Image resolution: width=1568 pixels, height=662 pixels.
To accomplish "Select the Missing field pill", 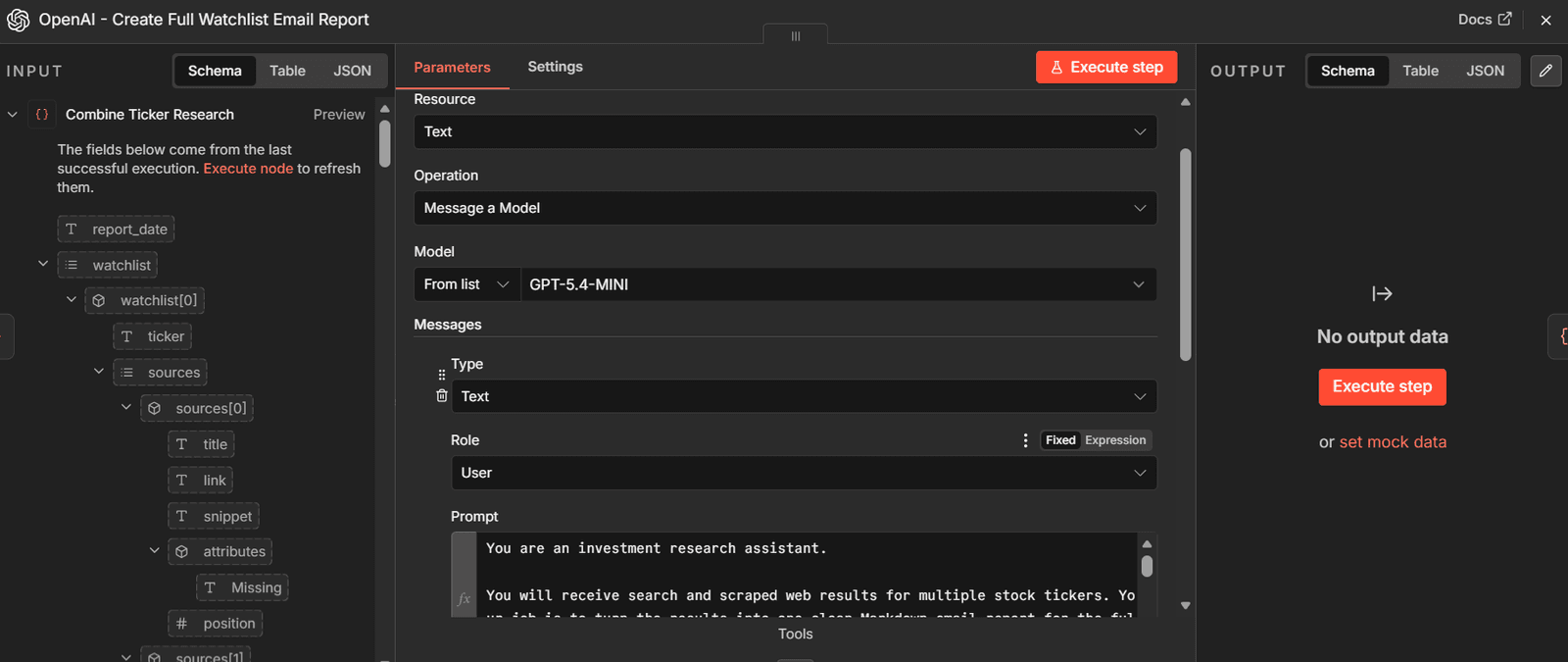I will 242,587.
